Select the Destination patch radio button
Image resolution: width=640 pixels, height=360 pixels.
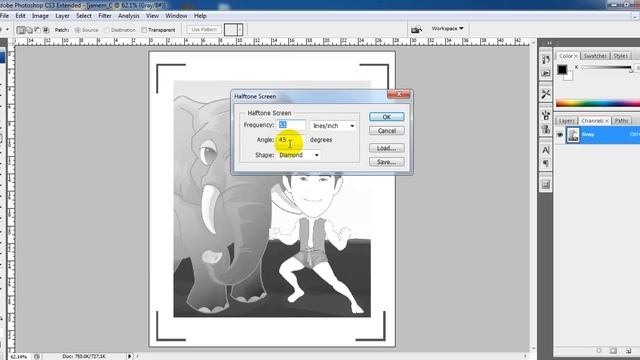(x=107, y=30)
